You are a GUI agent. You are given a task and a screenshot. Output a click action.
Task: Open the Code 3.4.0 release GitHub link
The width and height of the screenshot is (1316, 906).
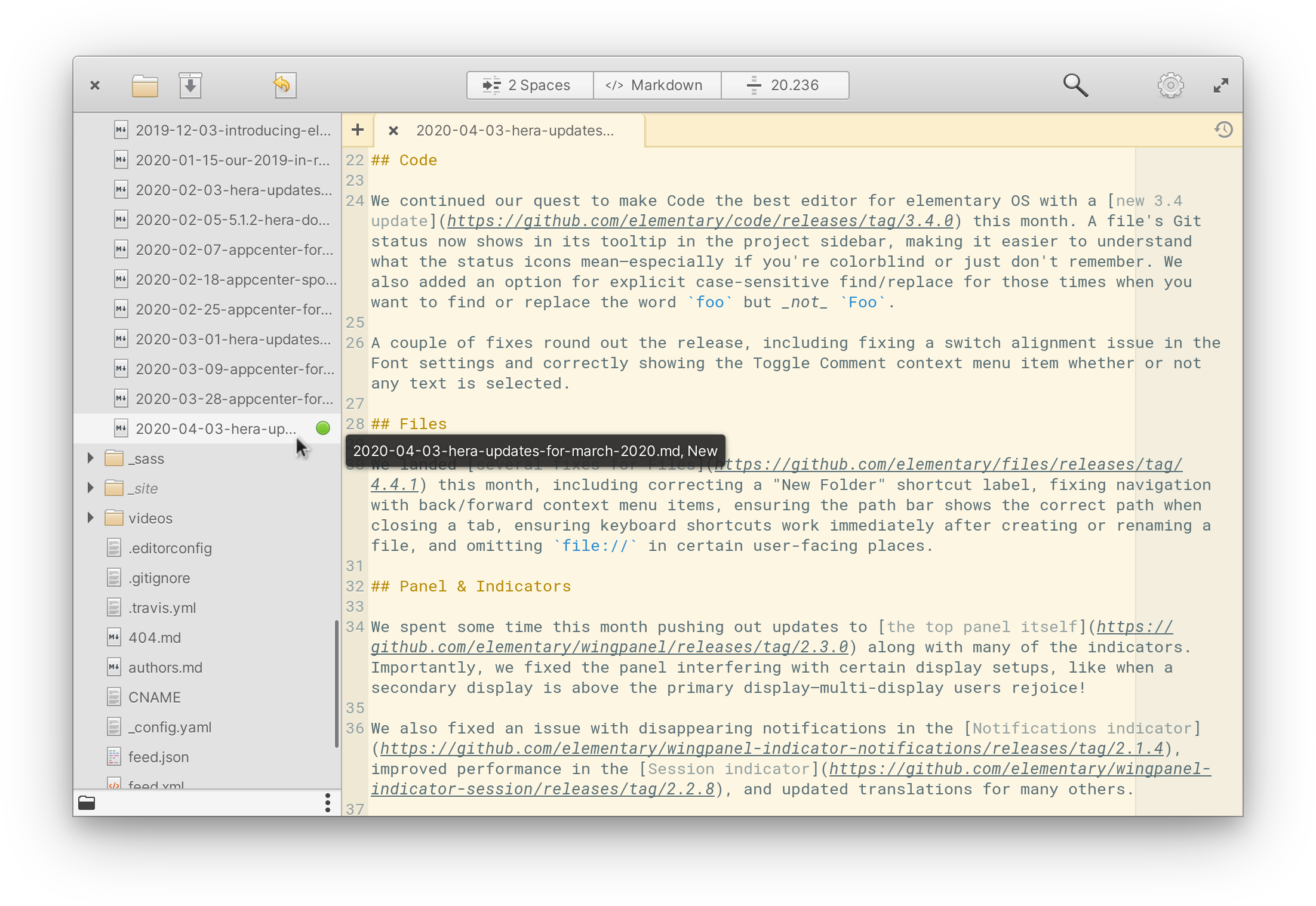click(700, 220)
